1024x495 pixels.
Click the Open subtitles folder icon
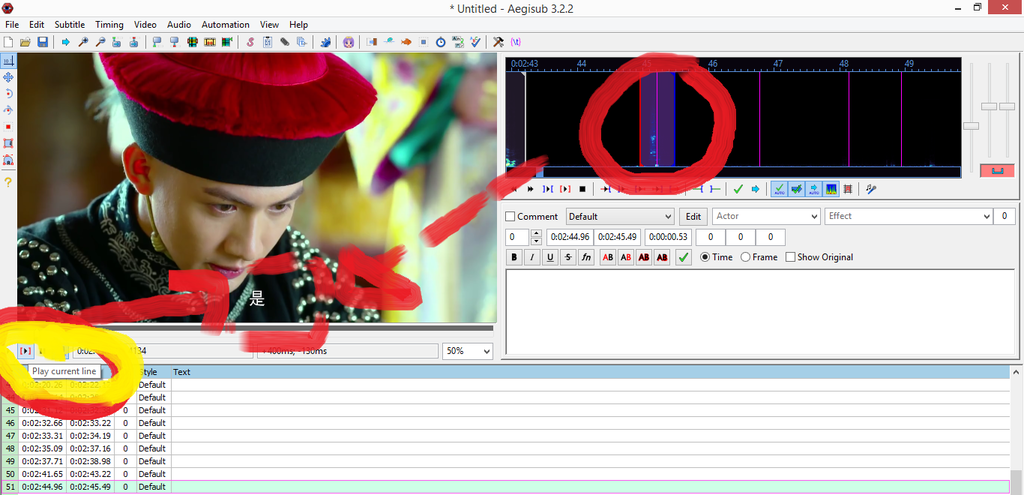point(25,42)
